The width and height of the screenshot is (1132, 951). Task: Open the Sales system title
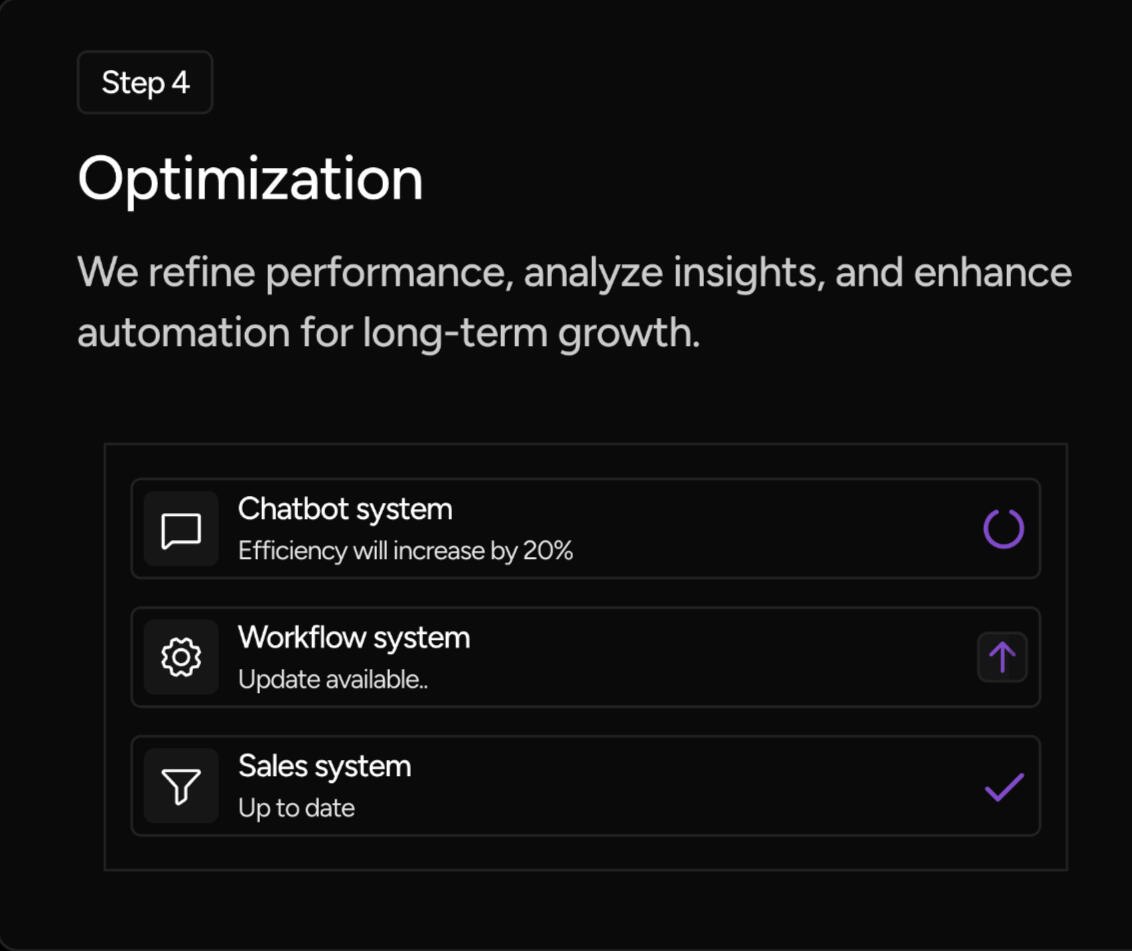(x=324, y=766)
